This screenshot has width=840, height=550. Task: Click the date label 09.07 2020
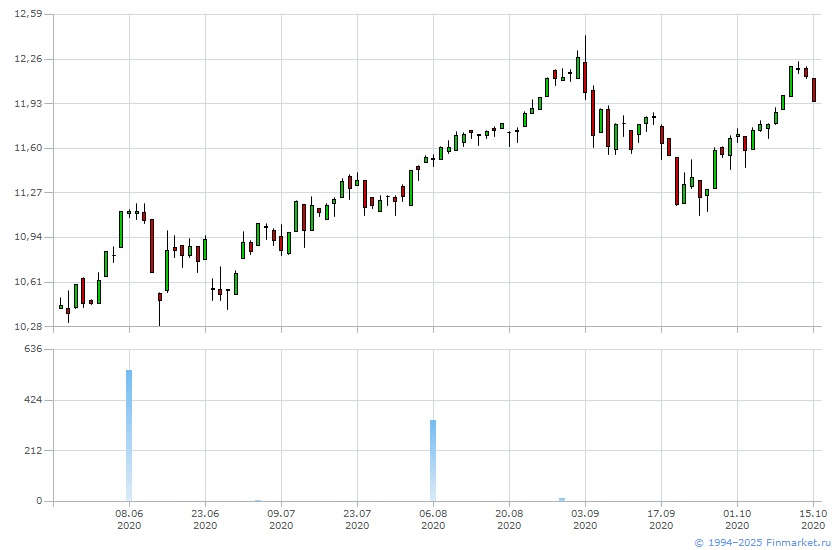click(x=281, y=519)
